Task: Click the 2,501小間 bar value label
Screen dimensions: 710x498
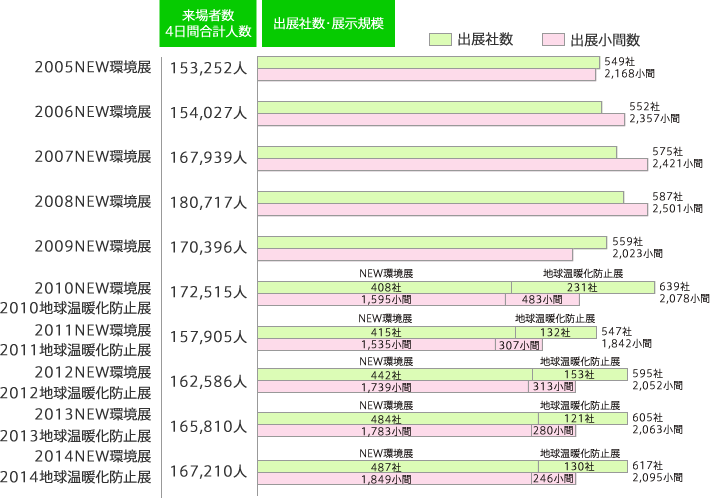Action: (x=677, y=208)
